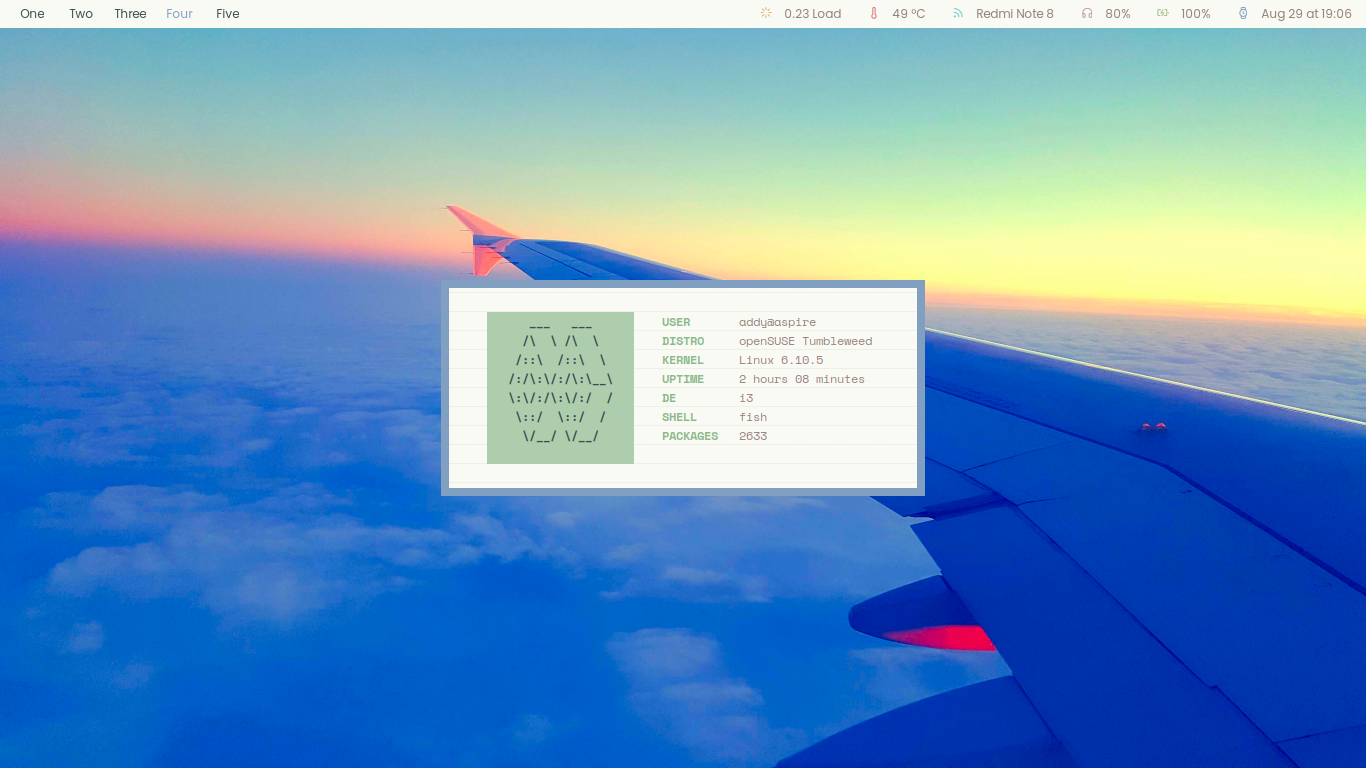Click the 80% volume level text

click(x=1117, y=14)
